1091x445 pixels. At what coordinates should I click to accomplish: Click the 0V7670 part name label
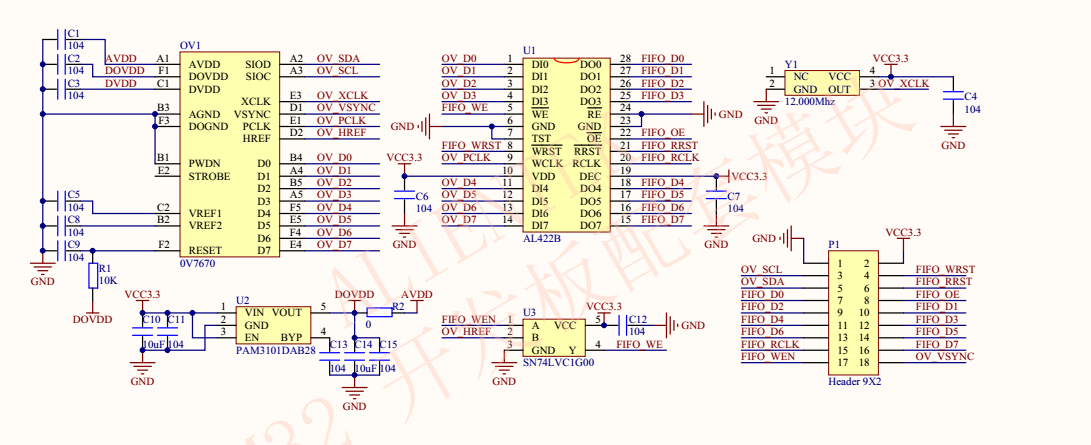197,264
